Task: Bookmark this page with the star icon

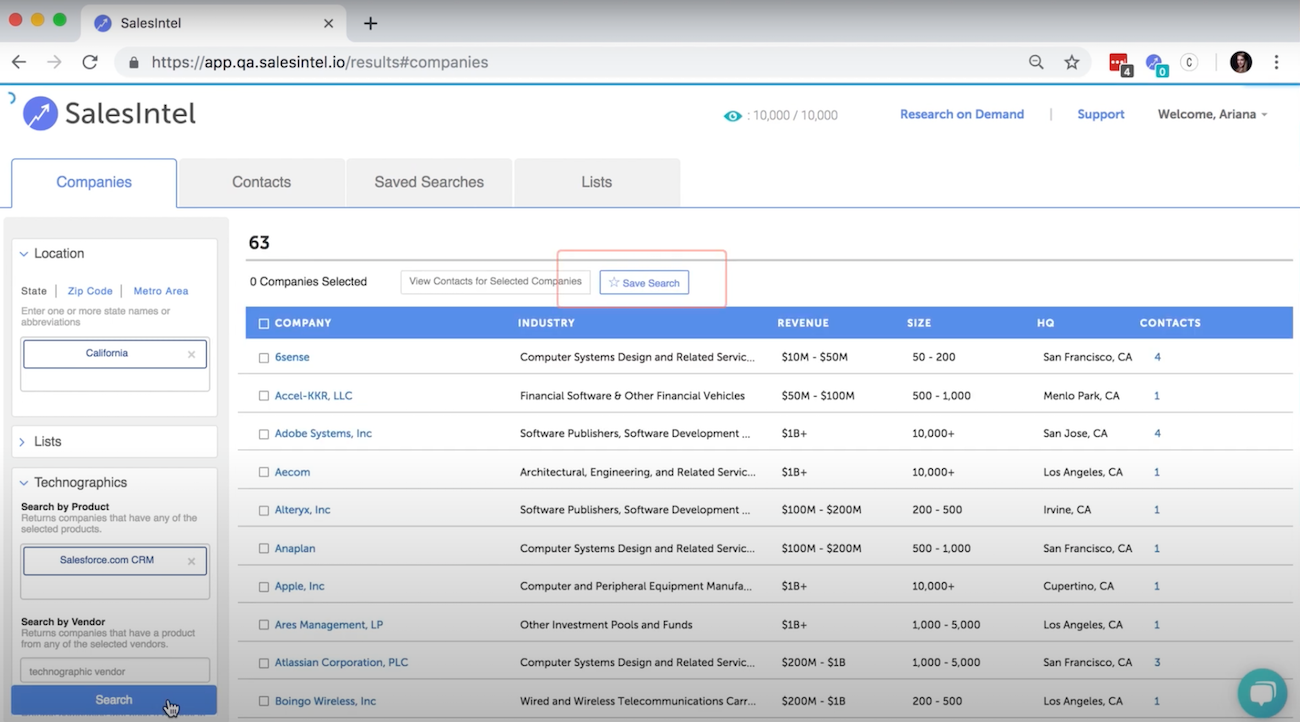Action: click(1072, 62)
